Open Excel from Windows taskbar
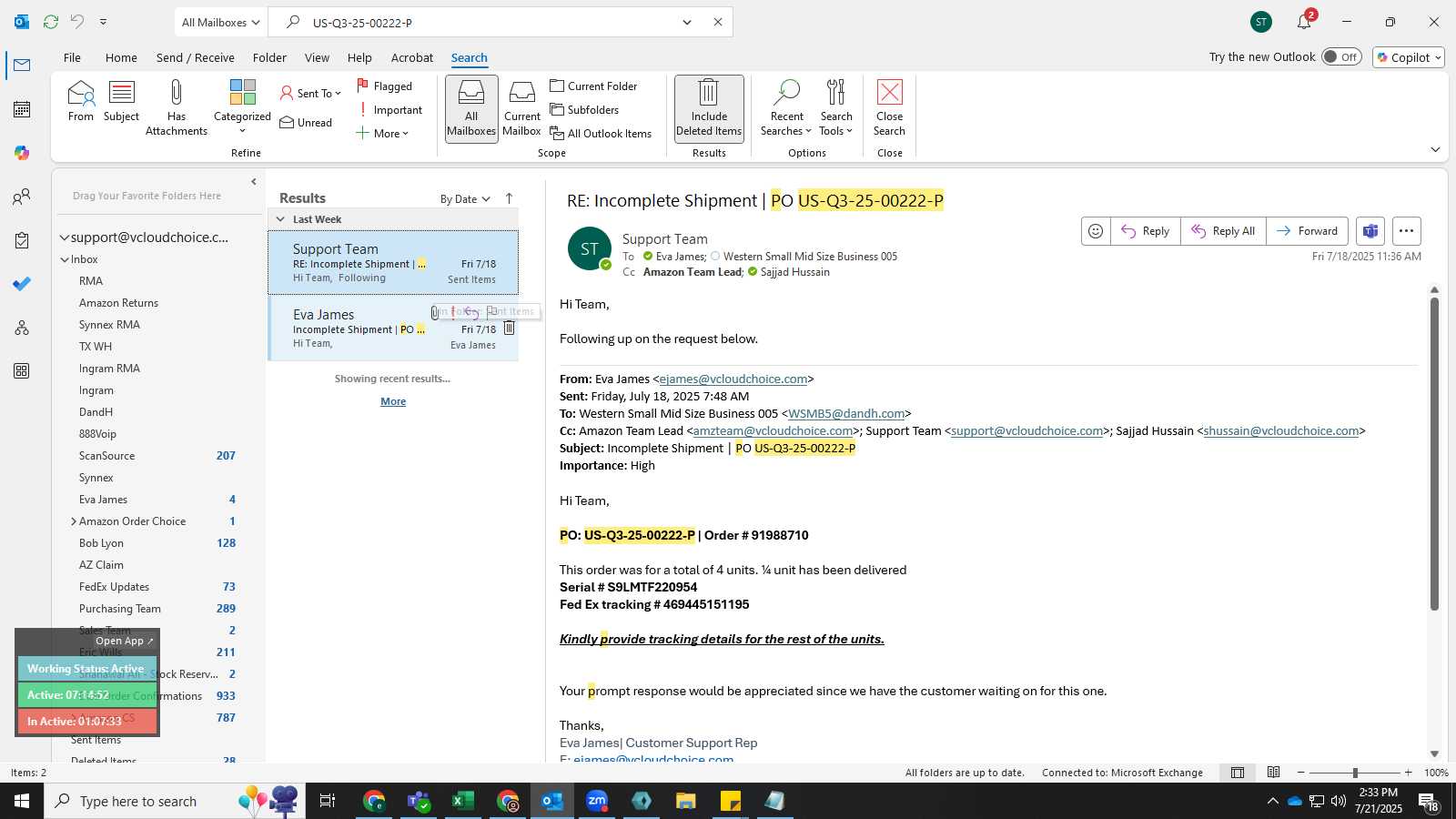1456x819 pixels. 462,801
